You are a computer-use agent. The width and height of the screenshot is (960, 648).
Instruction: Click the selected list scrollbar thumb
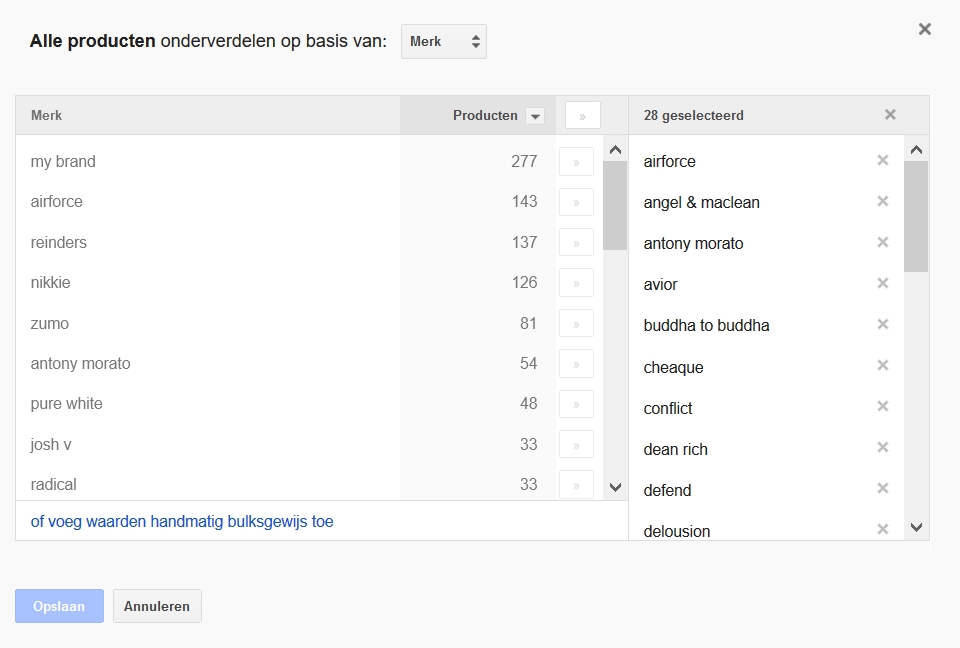pyautogui.click(x=916, y=217)
